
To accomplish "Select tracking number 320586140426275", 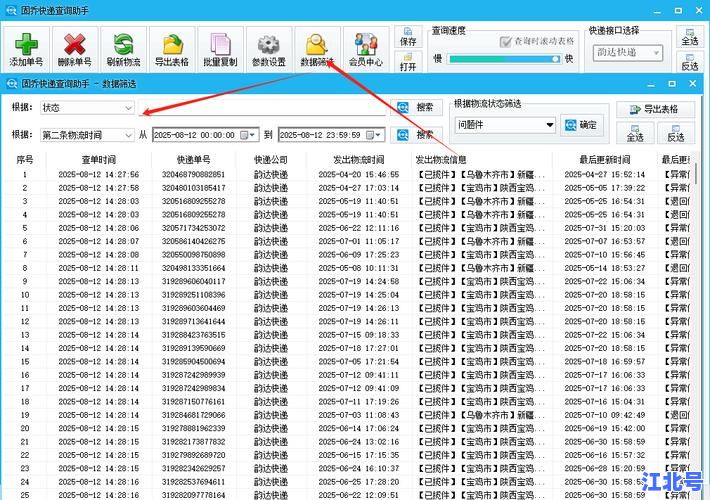I will [193, 241].
